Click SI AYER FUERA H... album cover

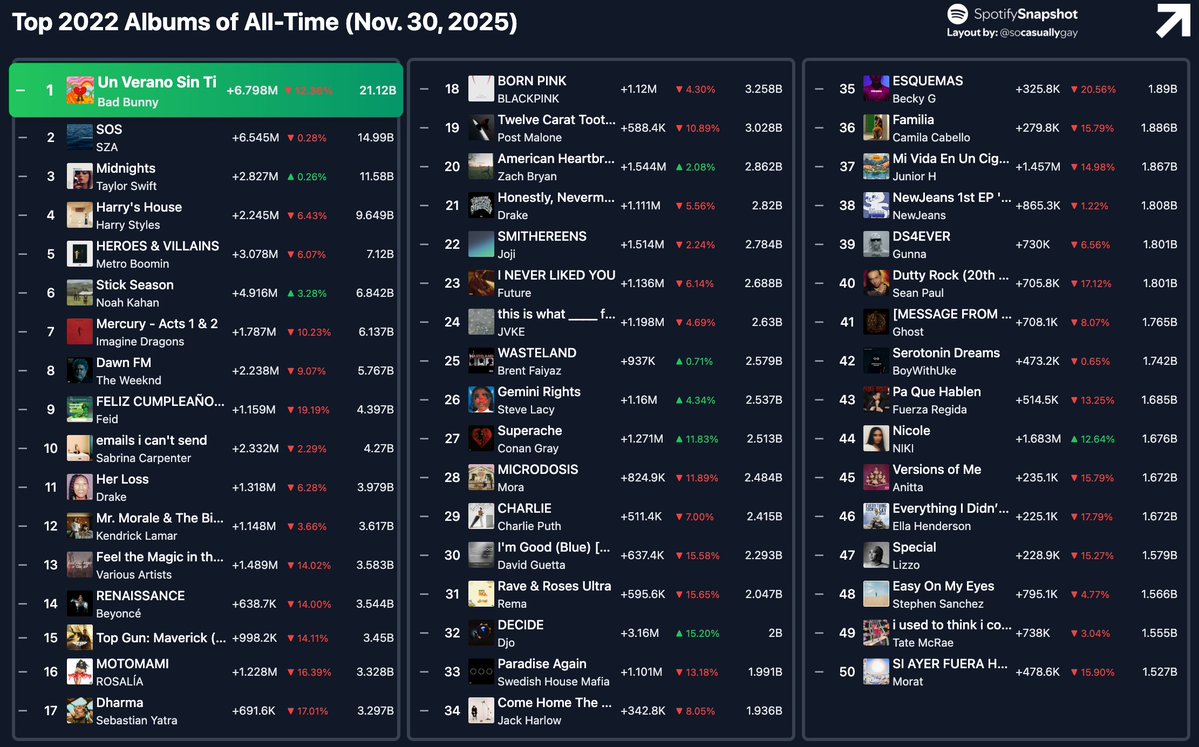[876, 672]
